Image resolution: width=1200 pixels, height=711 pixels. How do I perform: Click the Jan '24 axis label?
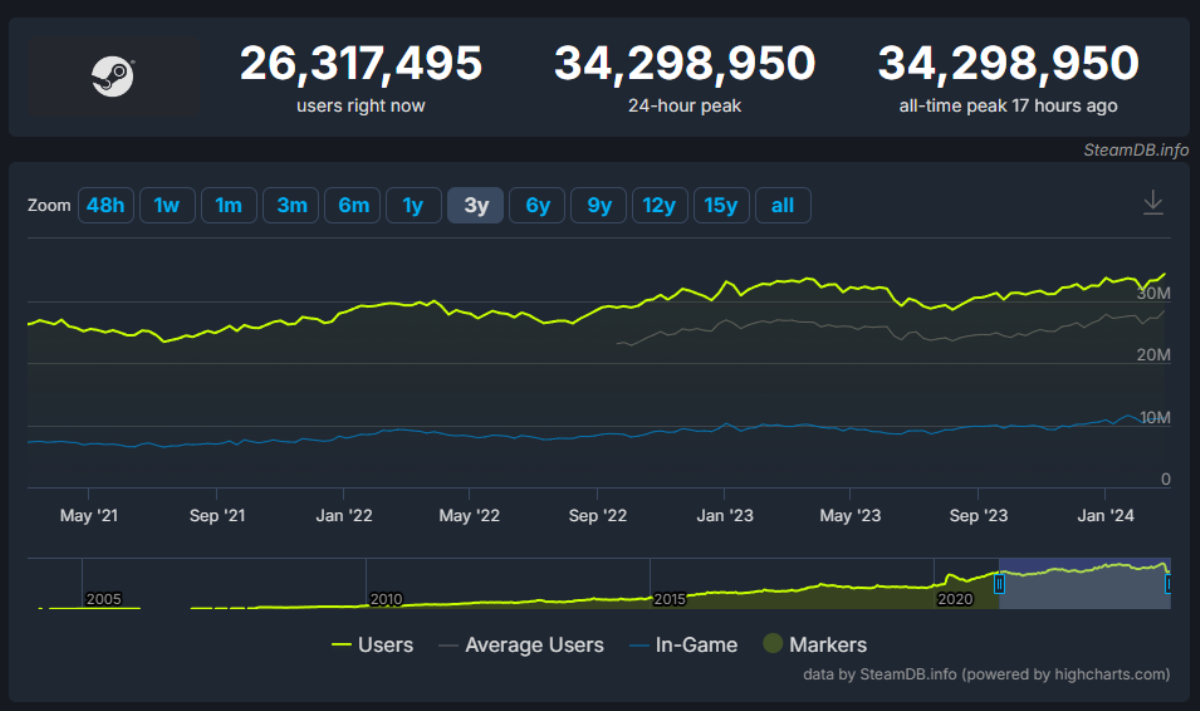point(1105,516)
